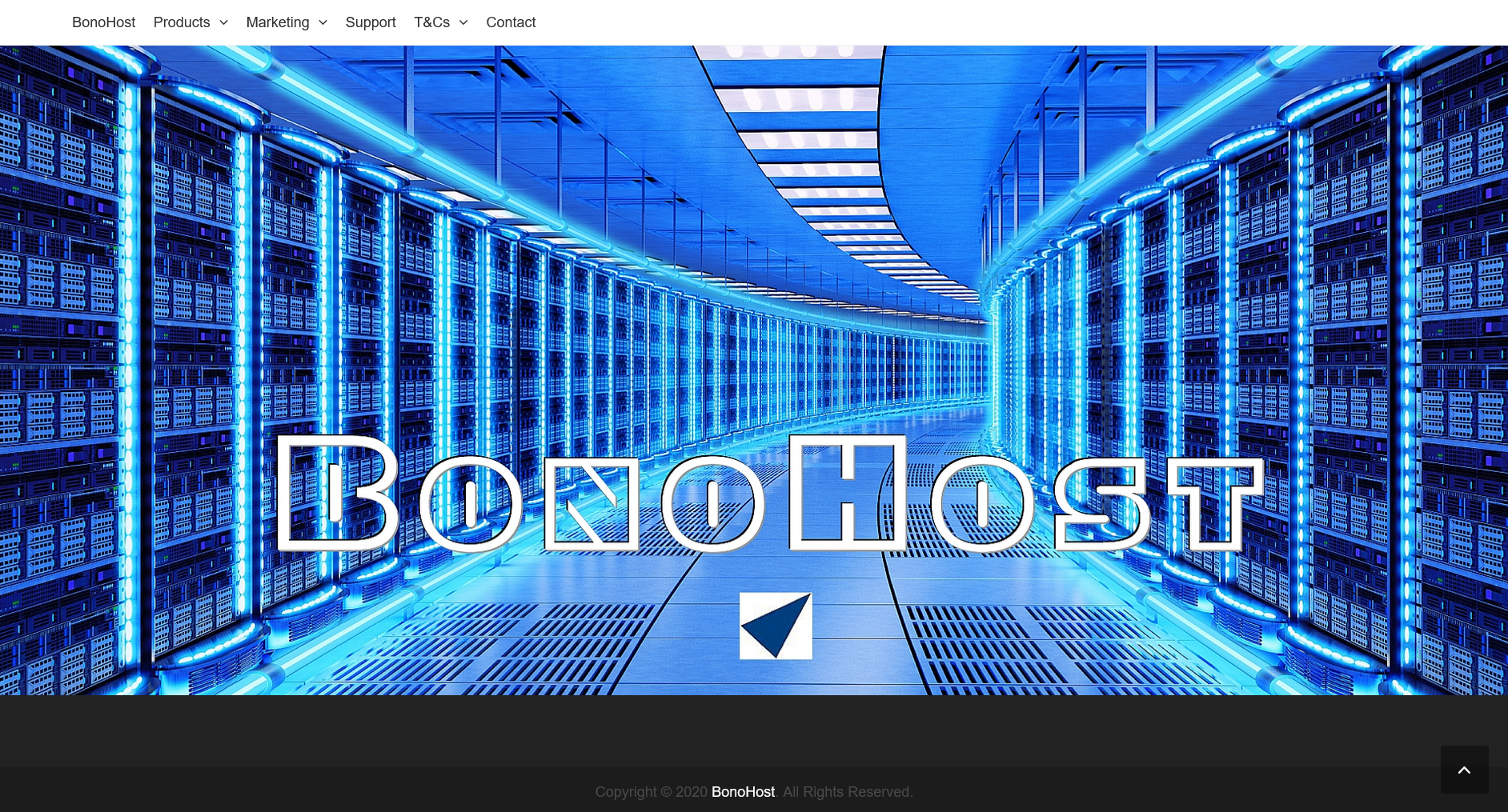Screen dimensions: 1508x812
Task: Go to the Support page
Action: point(371,22)
